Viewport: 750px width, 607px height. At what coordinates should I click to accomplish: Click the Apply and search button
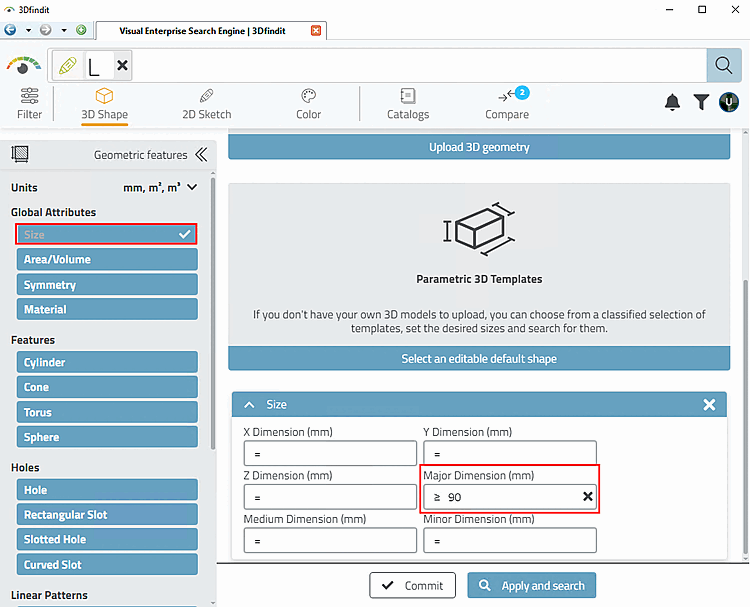pyautogui.click(x=532, y=585)
